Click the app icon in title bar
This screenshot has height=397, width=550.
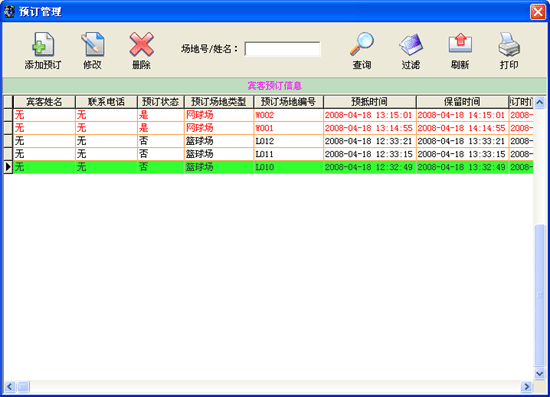tap(9, 11)
